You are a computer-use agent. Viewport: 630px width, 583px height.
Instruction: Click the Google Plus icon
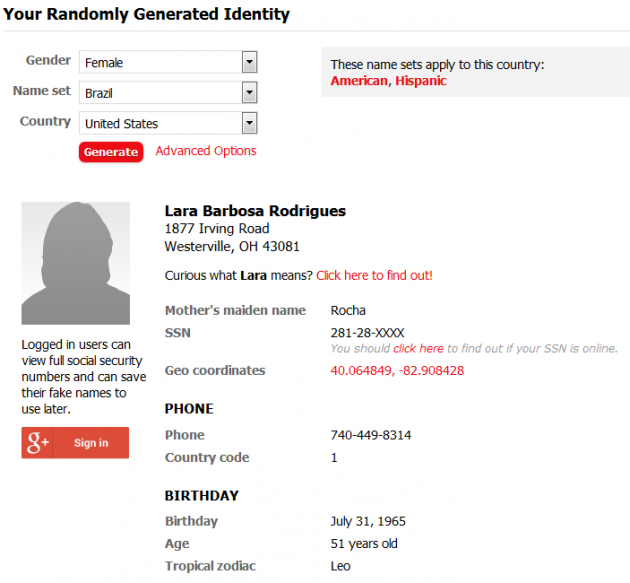click(38, 443)
